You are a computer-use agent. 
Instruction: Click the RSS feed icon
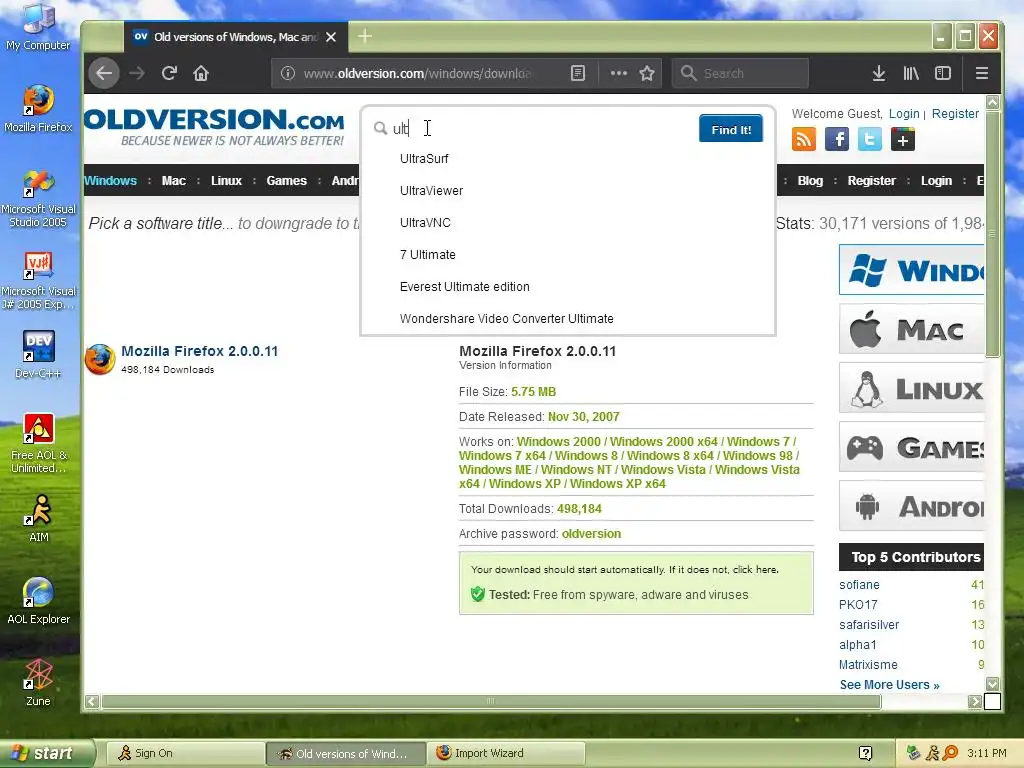point(804,139)
